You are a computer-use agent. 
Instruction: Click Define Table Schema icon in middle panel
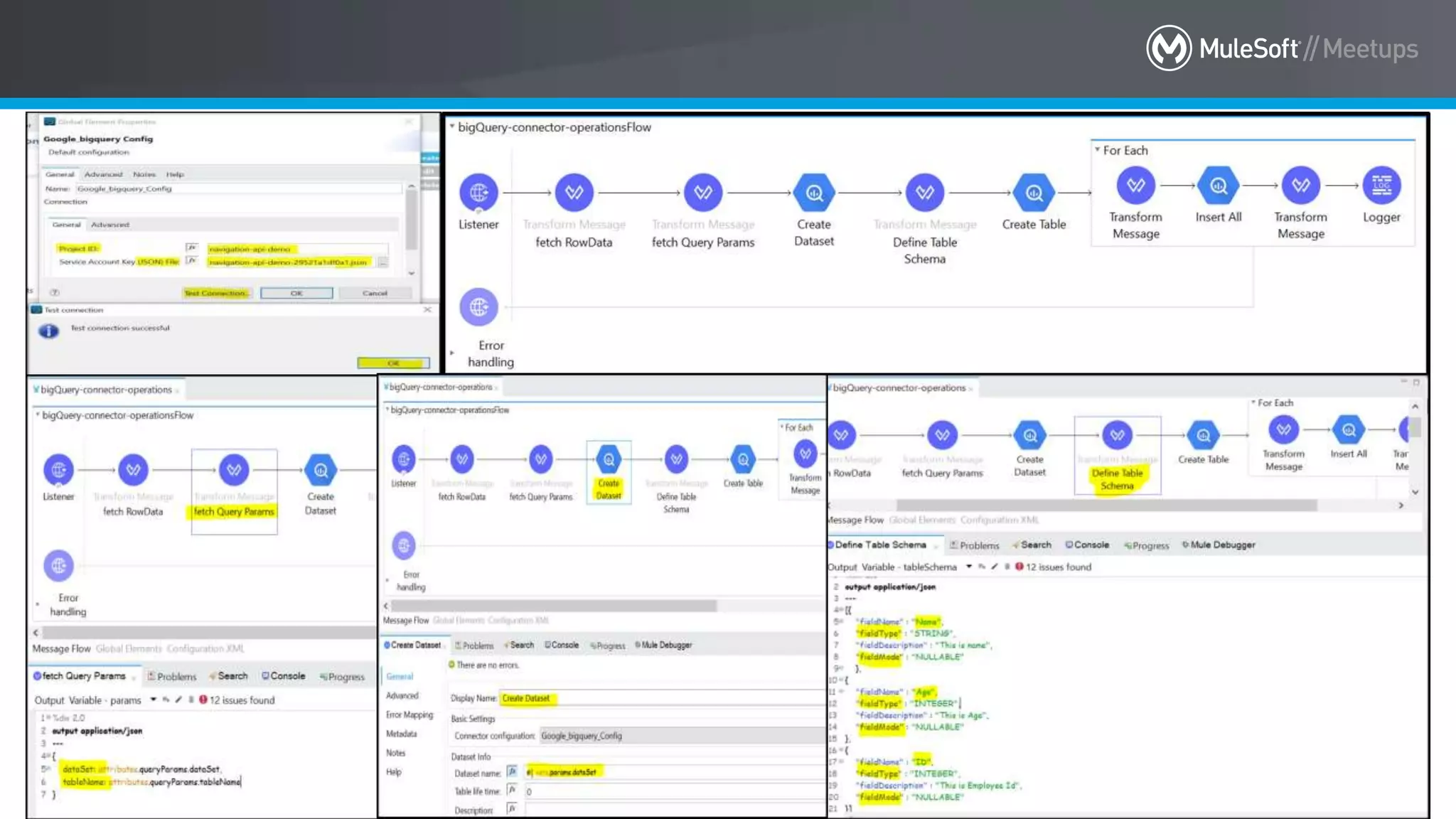(x=676, y=459)
